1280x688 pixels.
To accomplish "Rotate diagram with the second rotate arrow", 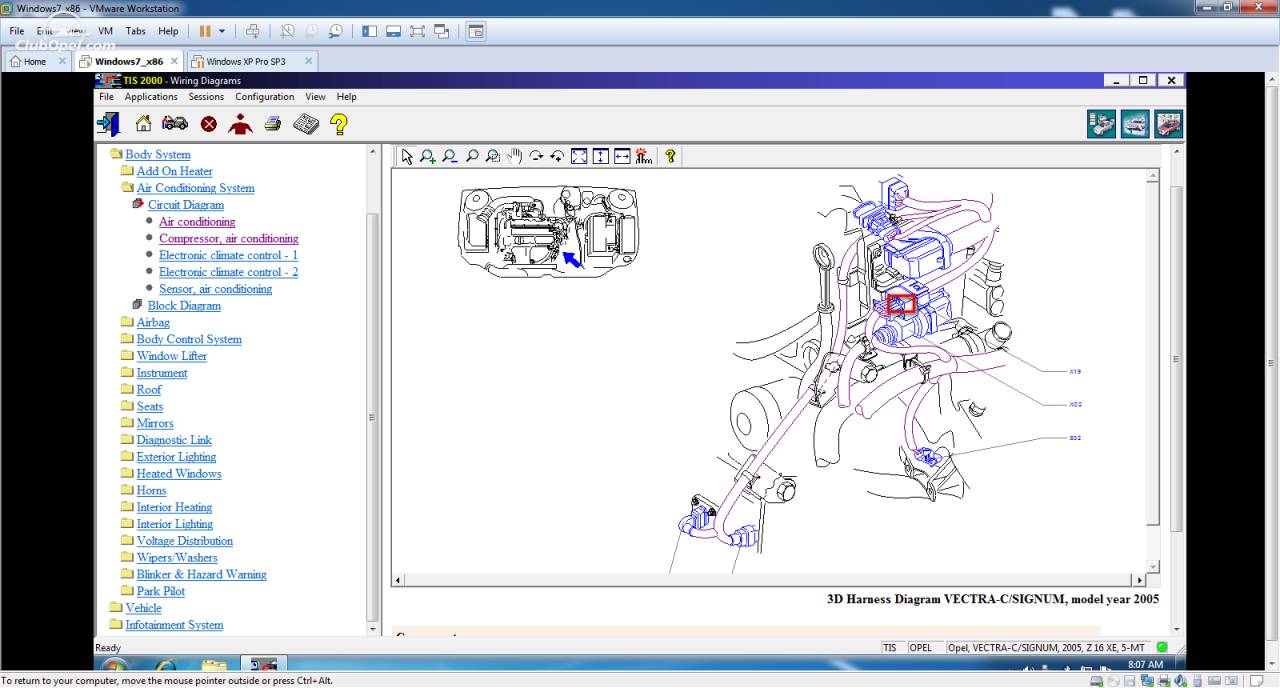I will [557, 156].
